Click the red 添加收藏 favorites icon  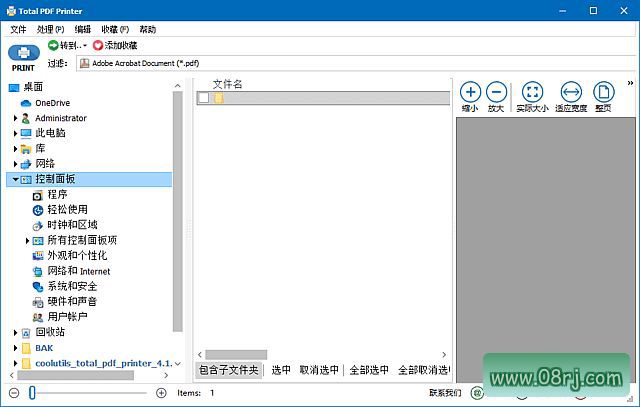98,45
